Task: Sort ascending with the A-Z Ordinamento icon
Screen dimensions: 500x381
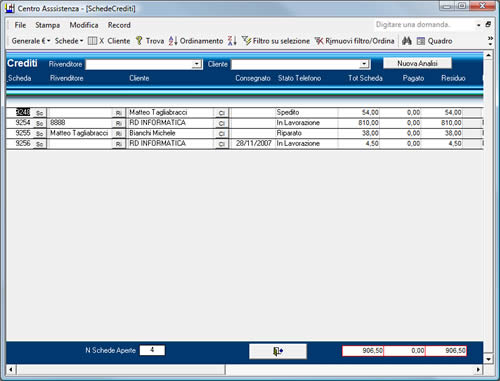Action: click(173, 41)
